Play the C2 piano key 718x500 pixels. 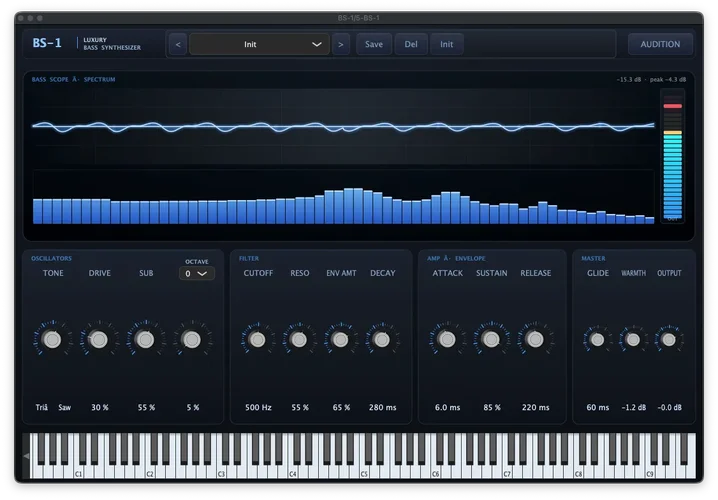click(150, 470)
